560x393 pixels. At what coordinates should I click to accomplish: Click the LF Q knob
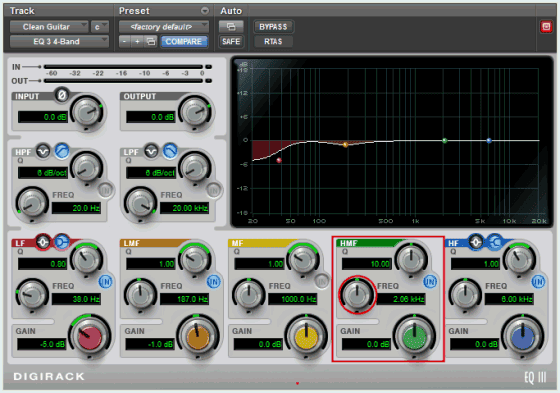(x=87, y=259)
